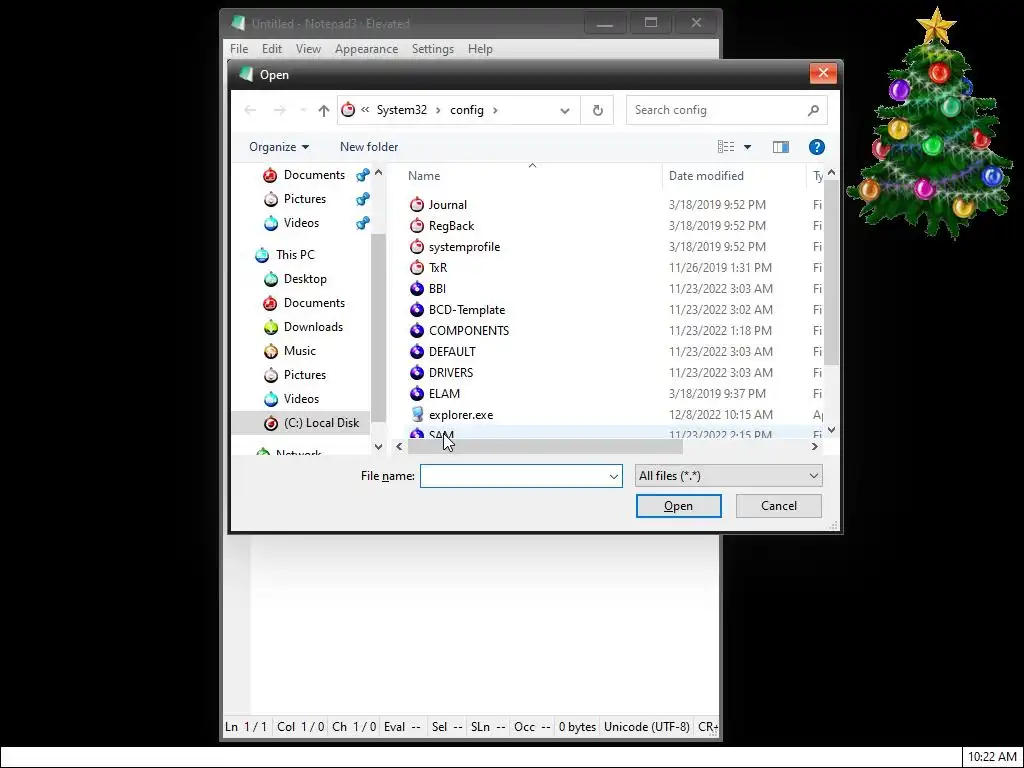Close the Open dialog
This screenshot has width=1024, height=768.
[x=823, y=73]
